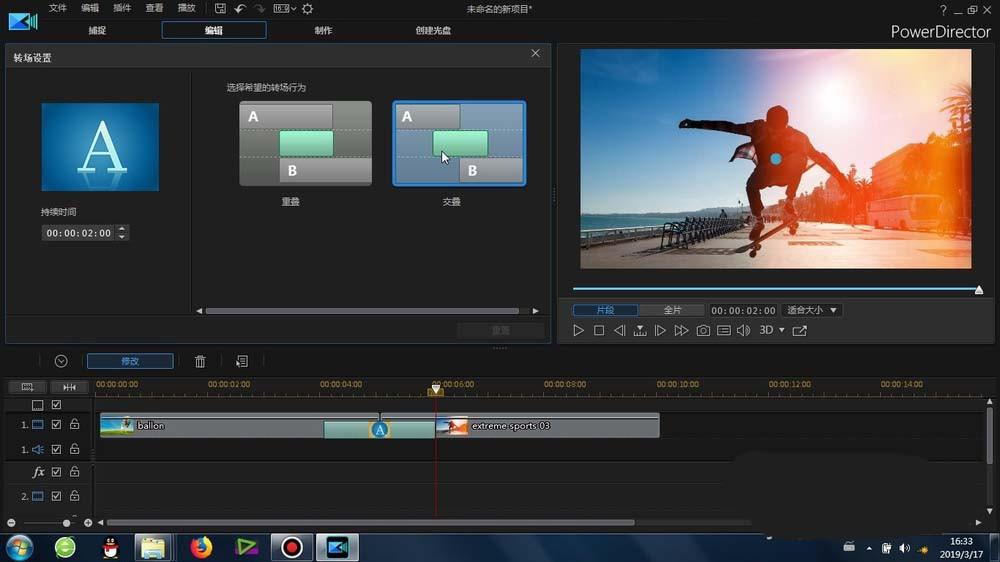Expand the 3D mode dropdown arrow
This screenshot has height=562, width=1000.
782,330
